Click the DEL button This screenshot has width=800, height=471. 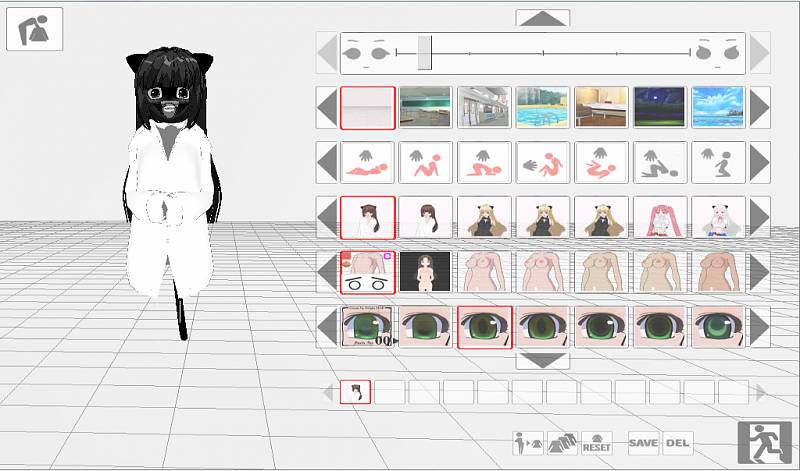click(x=678, y=443)
